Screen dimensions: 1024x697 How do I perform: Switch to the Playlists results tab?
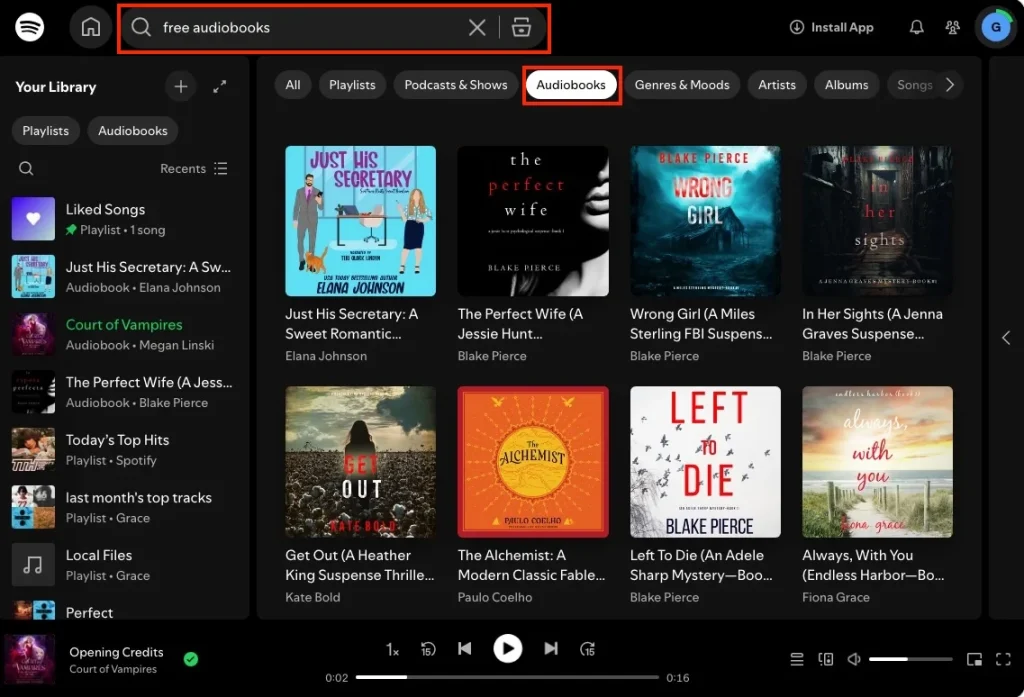[352, 85]
